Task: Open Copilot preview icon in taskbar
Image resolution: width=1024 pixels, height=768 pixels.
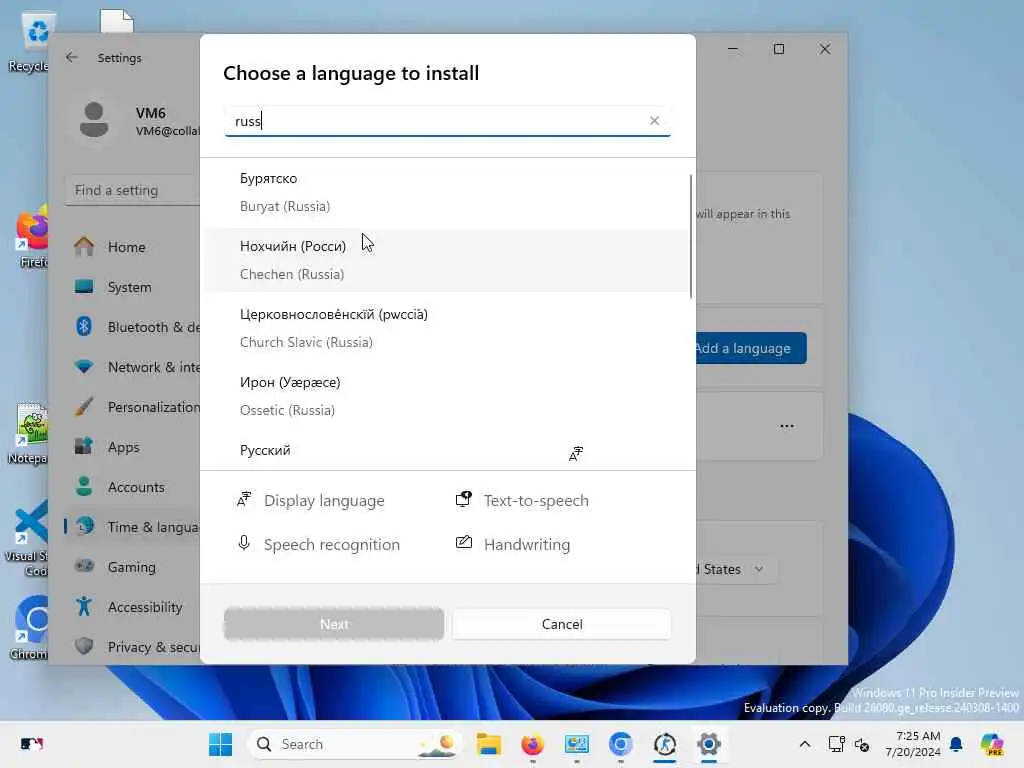Action: coord(991,744)
